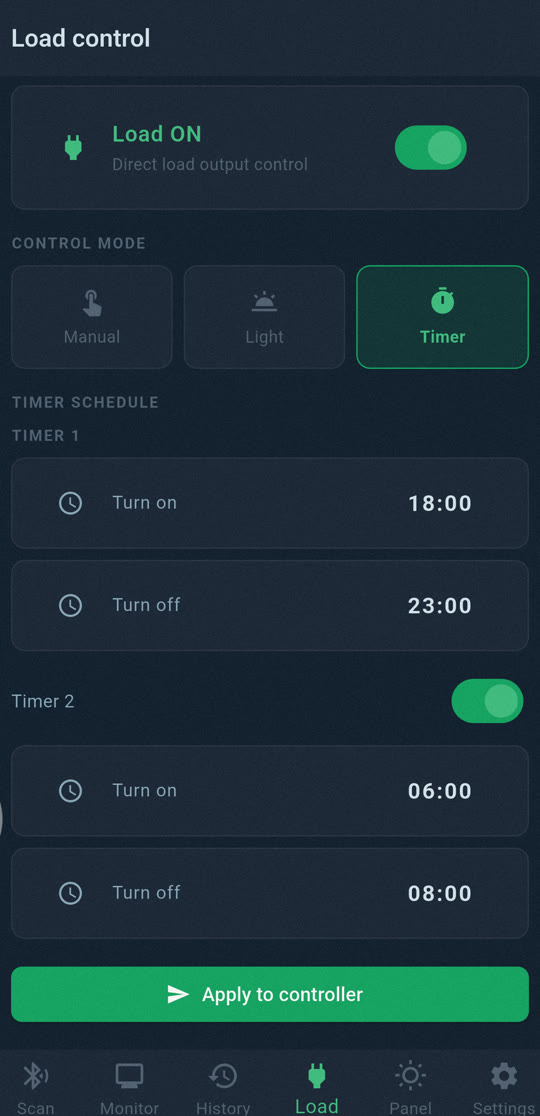Choose the Light control mode
The height and width of the screenshot is (1116, 540).
tap(265, 317)
